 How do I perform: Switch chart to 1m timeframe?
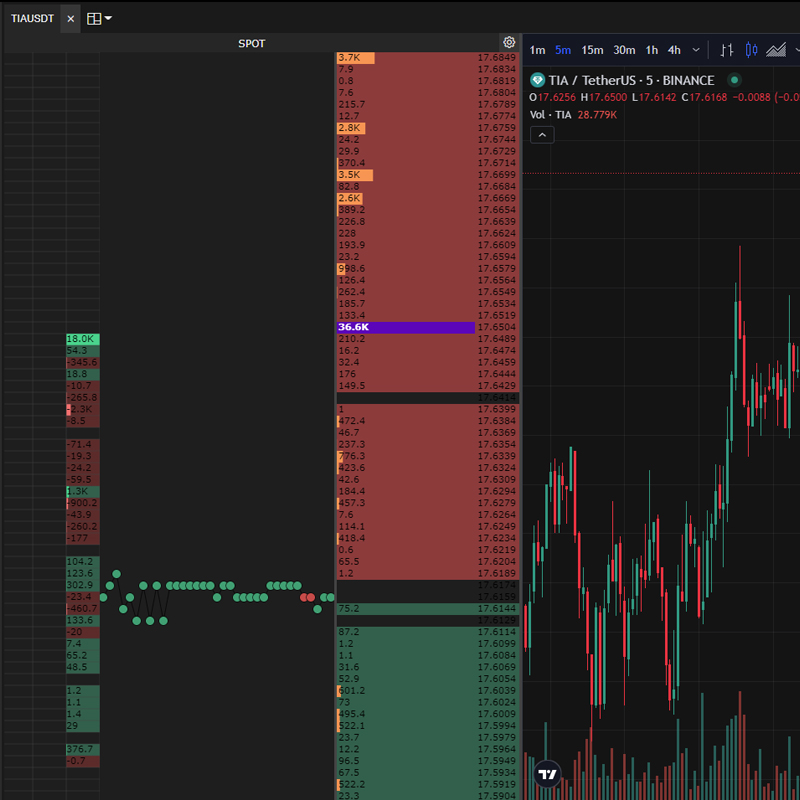coord(537,50)
